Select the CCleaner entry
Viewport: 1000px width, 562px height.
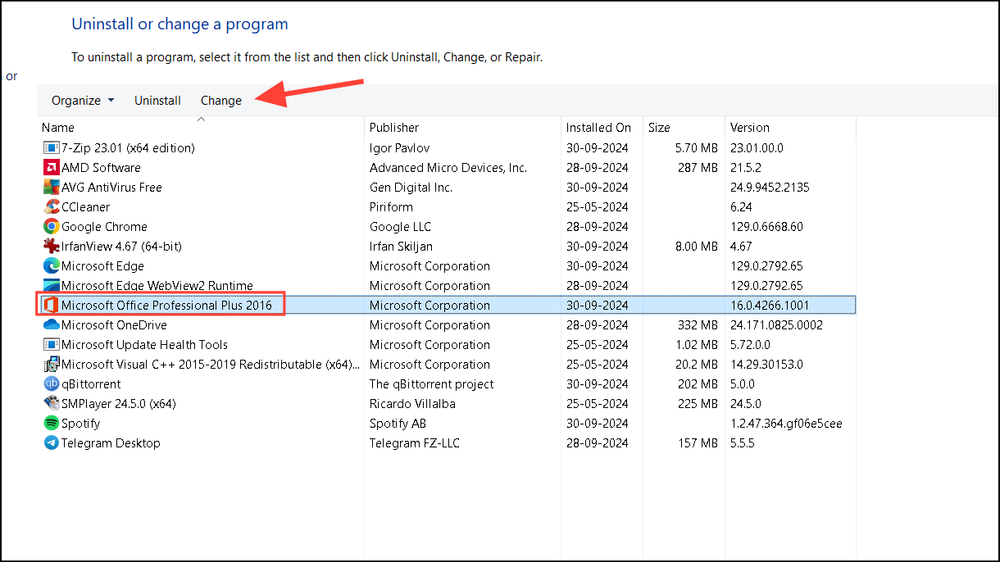(x=85, y=207)
